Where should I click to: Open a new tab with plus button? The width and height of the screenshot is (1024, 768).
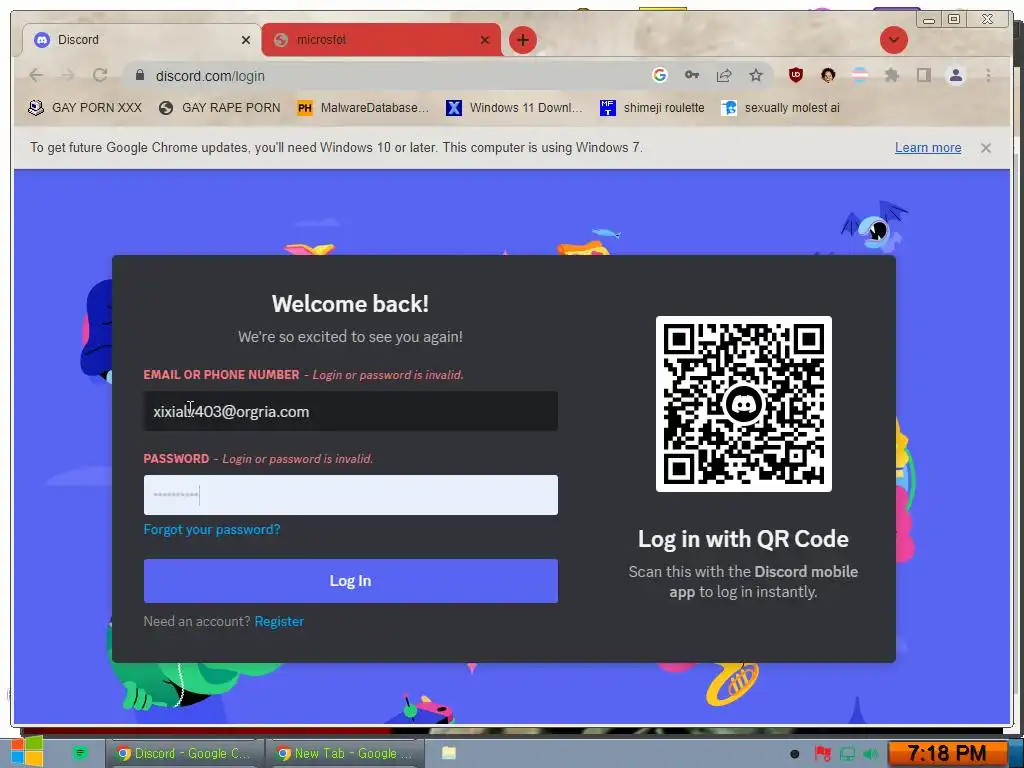(x=522, y=40)
